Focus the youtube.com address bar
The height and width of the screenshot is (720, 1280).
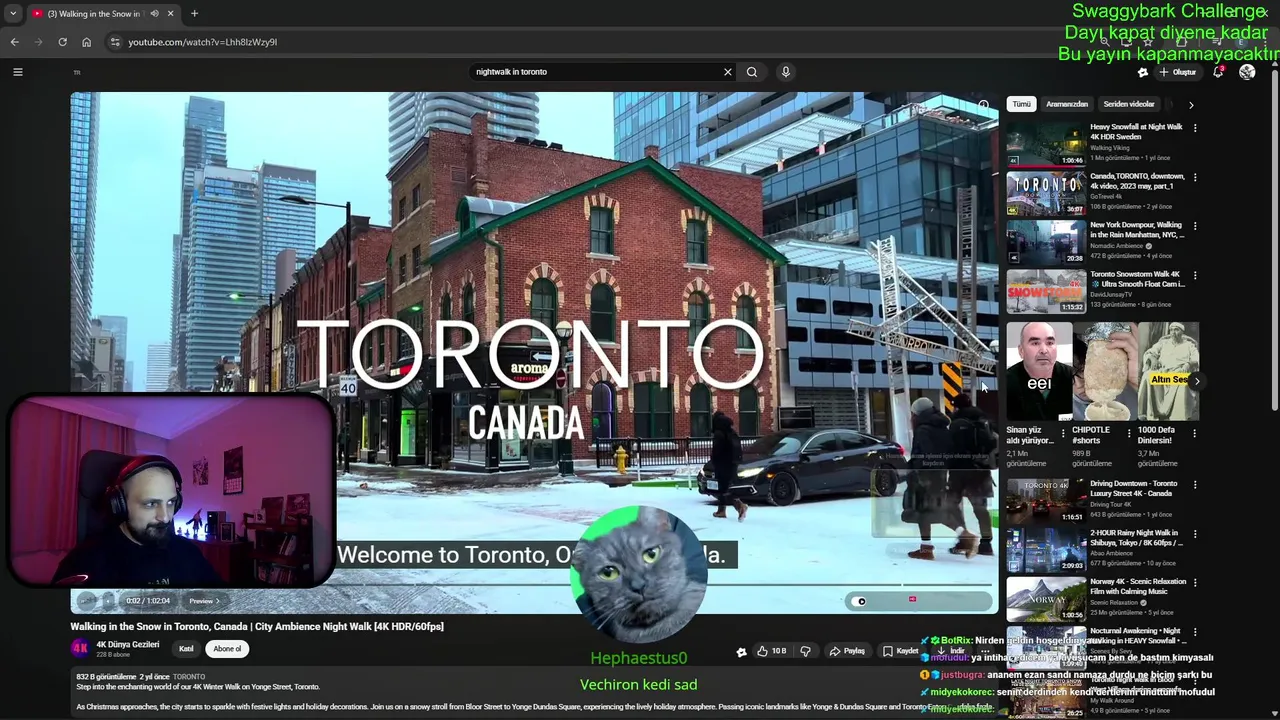click(600, 42)
